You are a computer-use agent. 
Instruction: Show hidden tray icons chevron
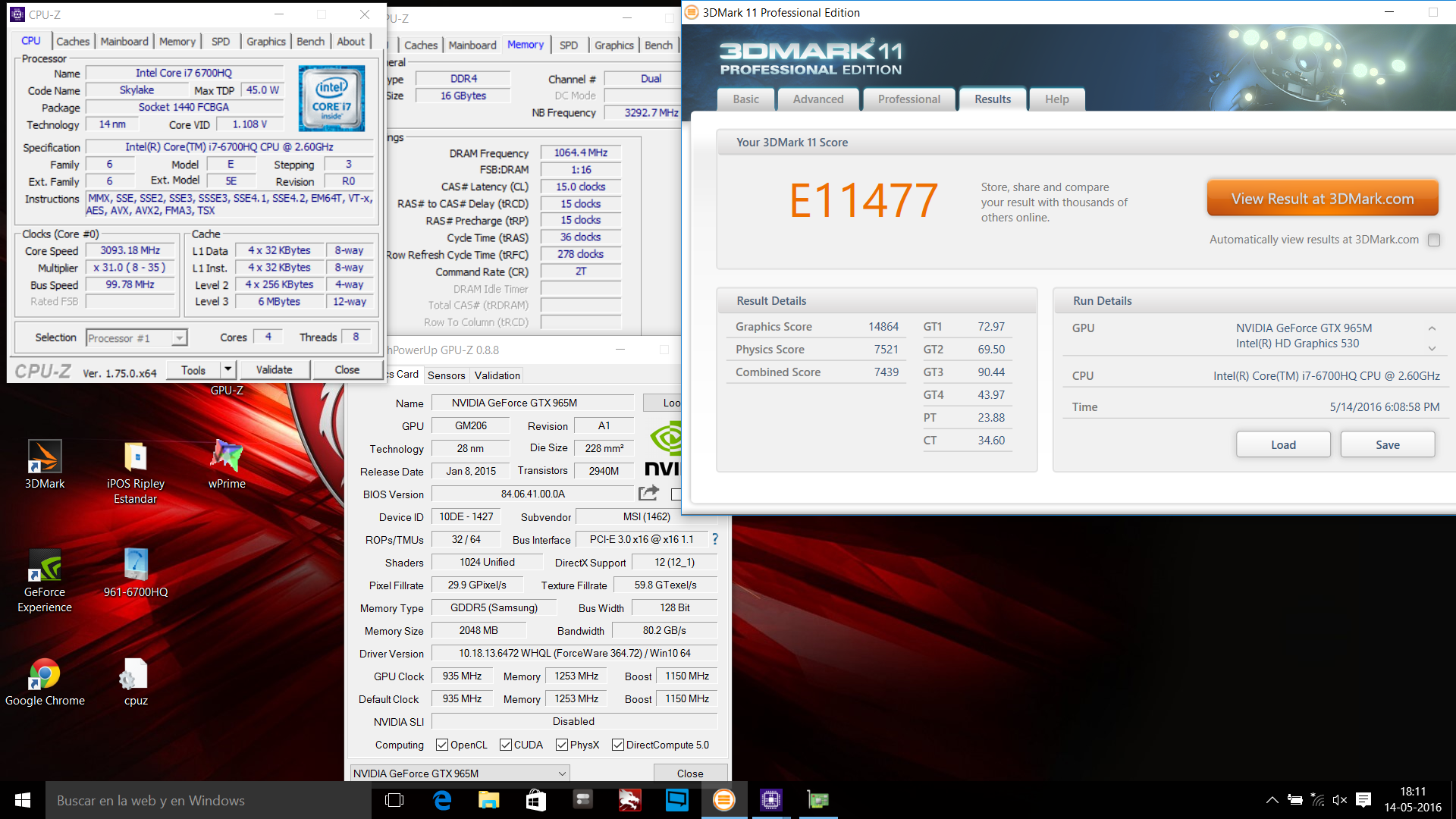(1272, 800)
